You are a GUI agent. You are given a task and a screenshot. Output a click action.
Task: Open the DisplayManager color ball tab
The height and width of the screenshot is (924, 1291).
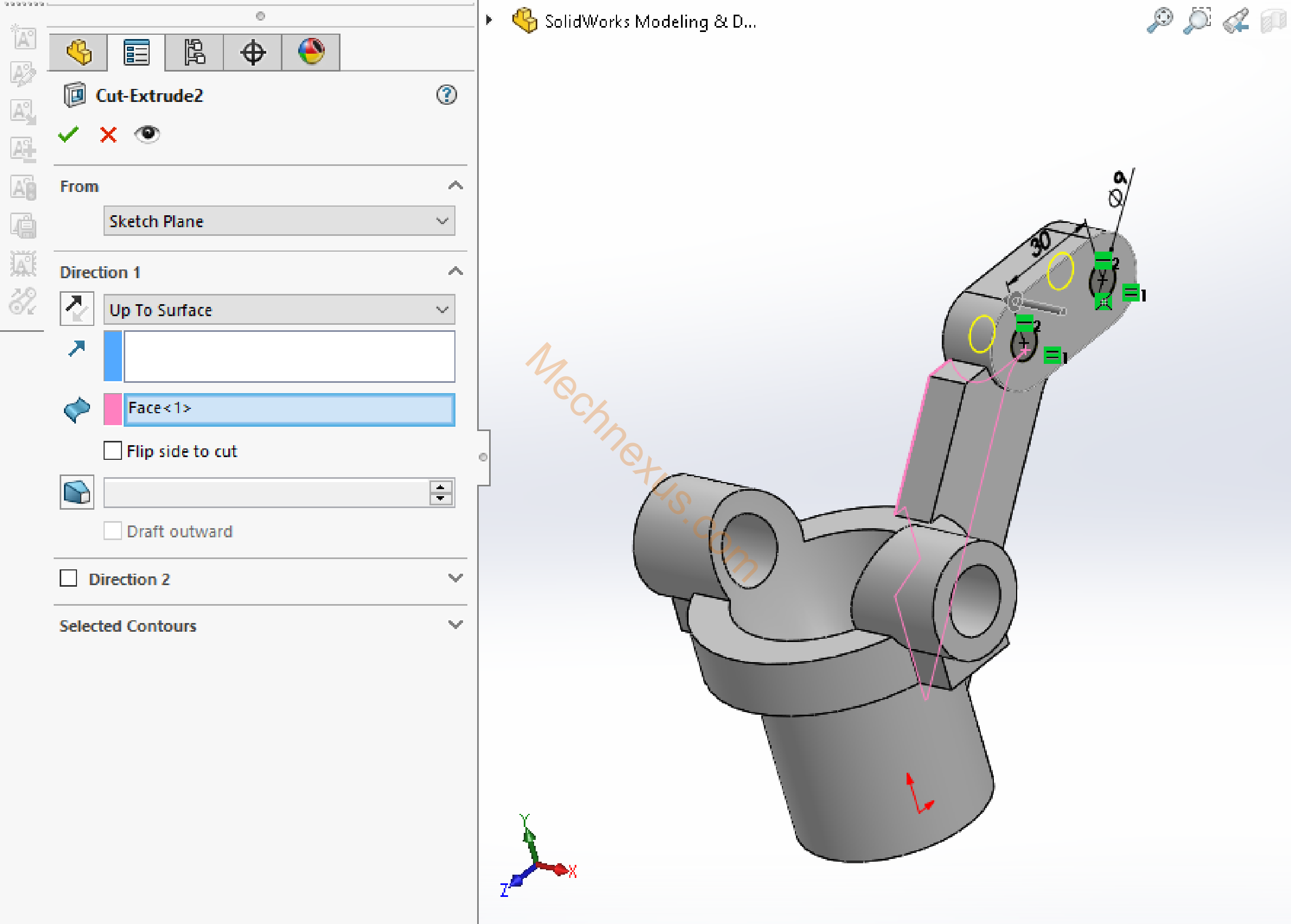tap(311, 52)
